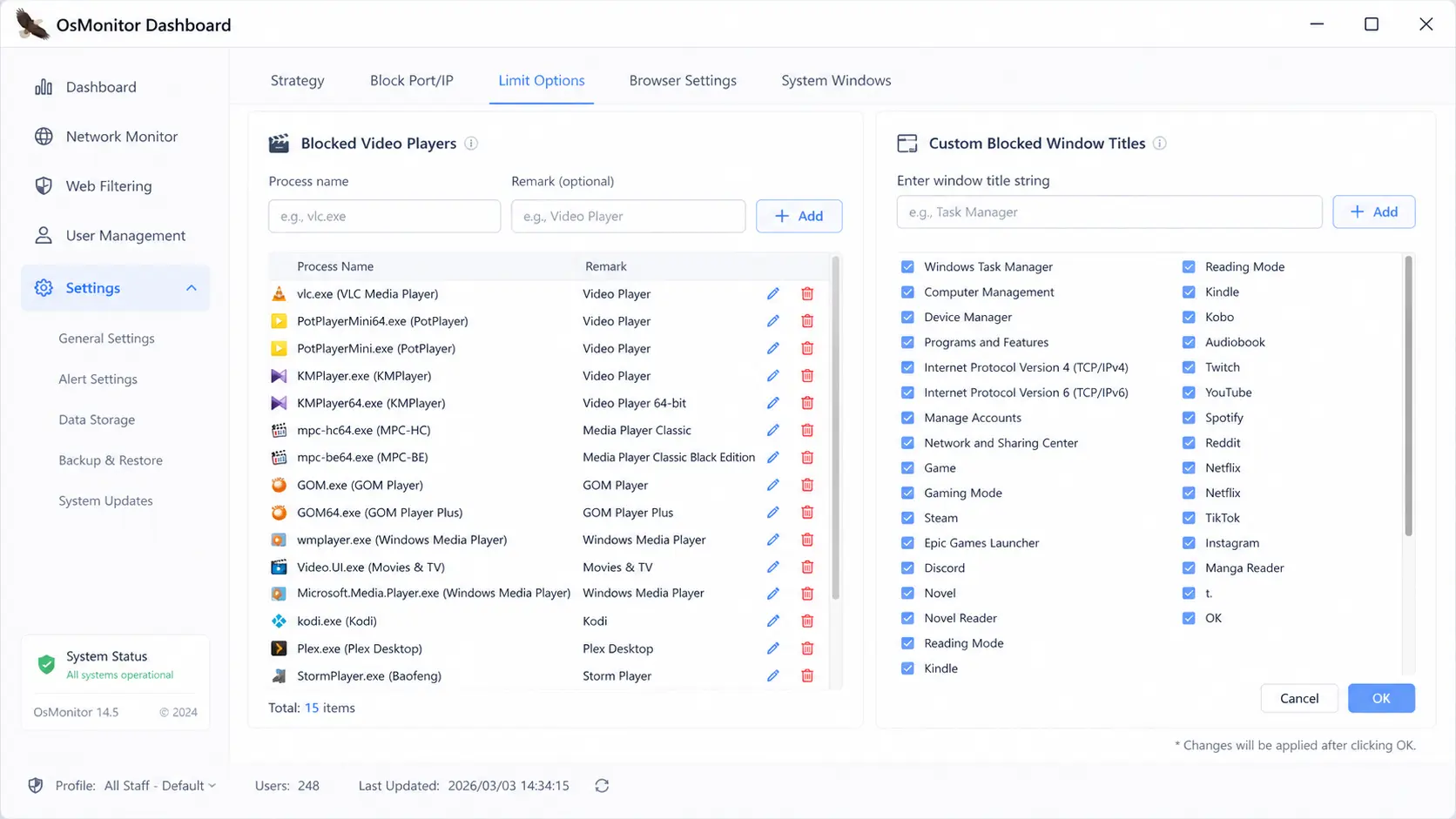
Task: Uncheck the Instagram title
Action: coord(1189,543)
